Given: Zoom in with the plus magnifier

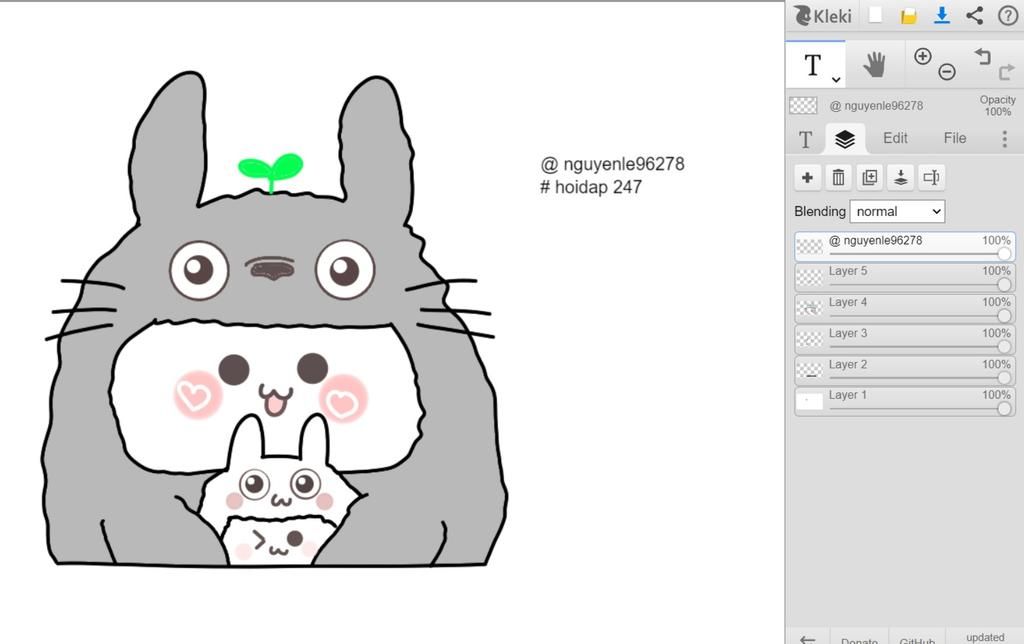Looking at the screenshot, I should 923,57.
